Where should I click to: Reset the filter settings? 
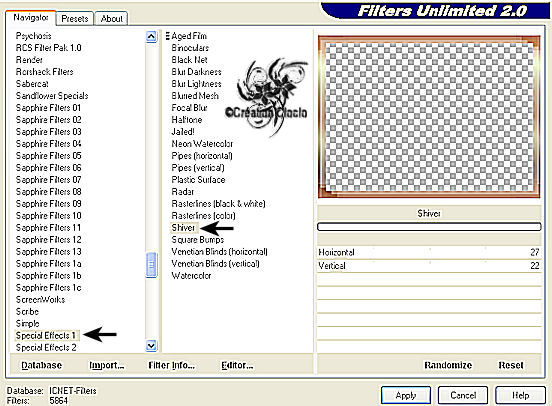pos(510,365)
